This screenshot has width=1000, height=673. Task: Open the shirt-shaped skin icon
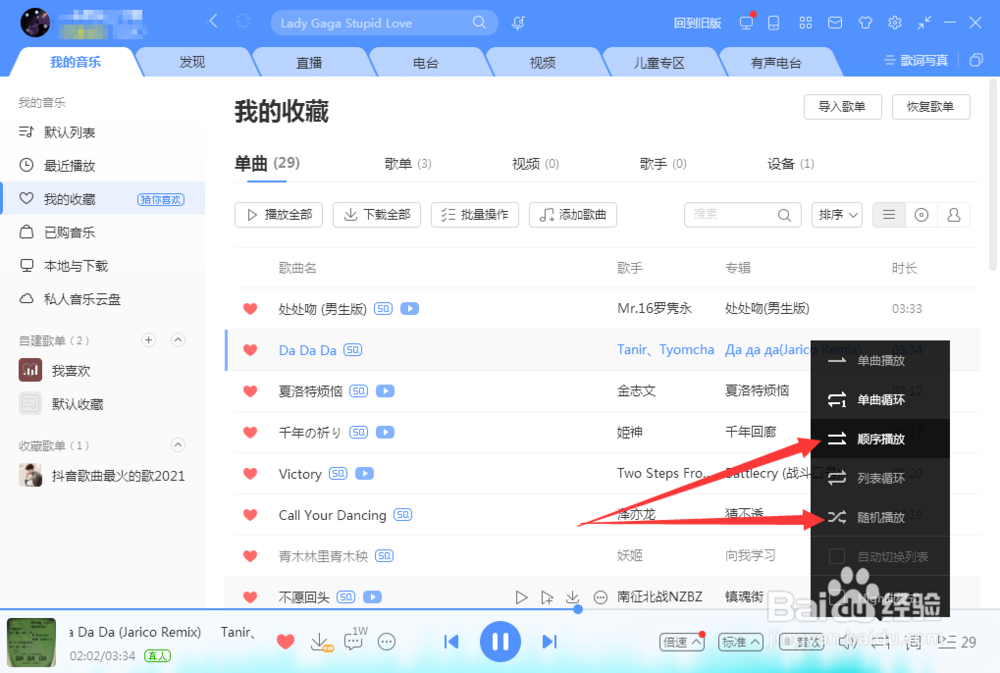[x=865, y=23]
